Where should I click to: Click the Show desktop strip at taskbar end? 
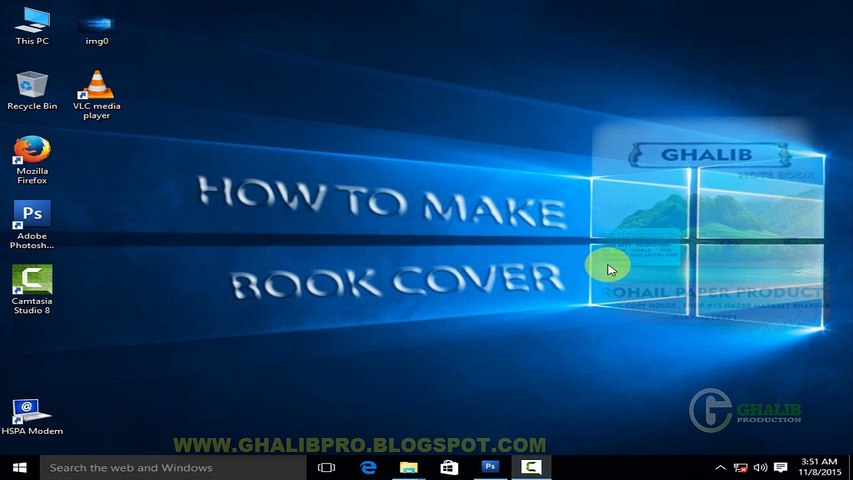point(851,467)
